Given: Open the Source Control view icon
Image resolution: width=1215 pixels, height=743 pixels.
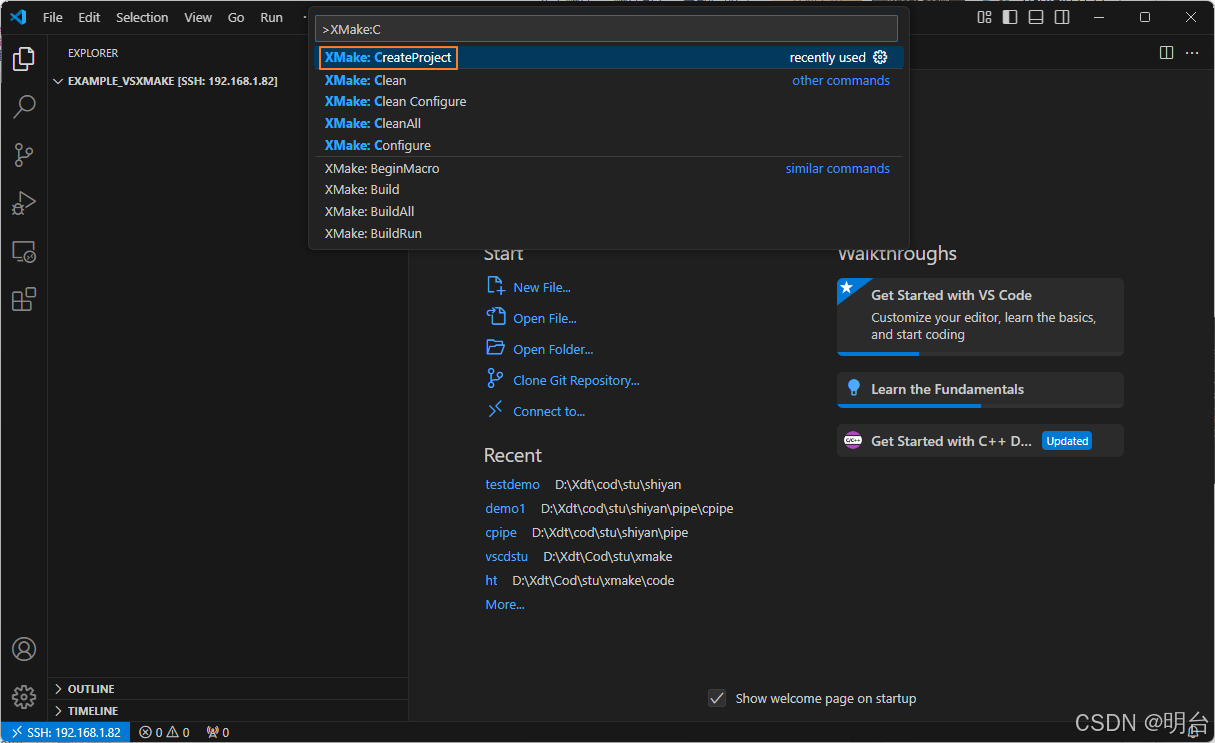Looking at the screenshot, I should (x=24, y=155).
